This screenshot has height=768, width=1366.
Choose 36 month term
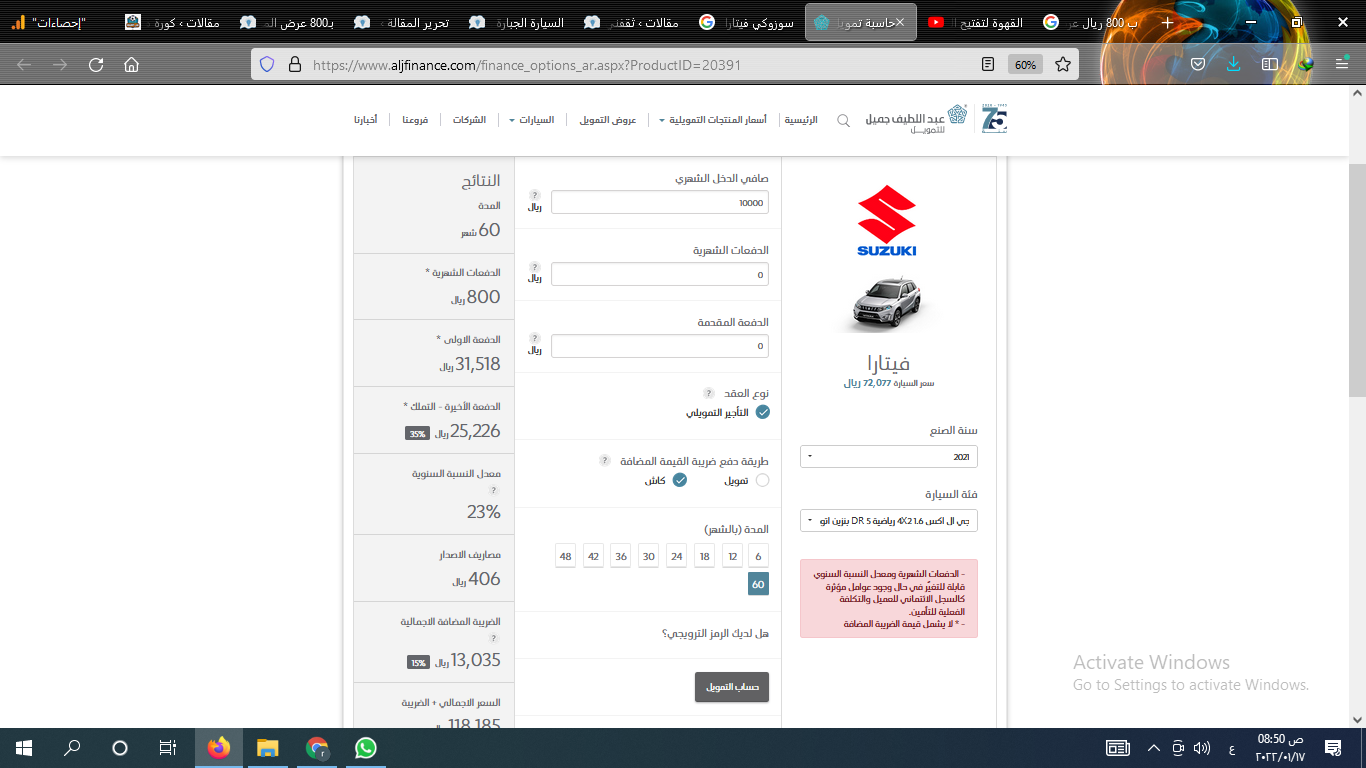(x=621, y=556)
